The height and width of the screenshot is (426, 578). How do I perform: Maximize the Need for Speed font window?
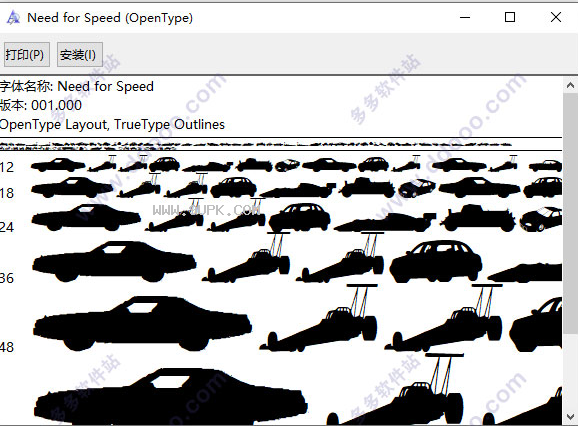tap(510, 17)
